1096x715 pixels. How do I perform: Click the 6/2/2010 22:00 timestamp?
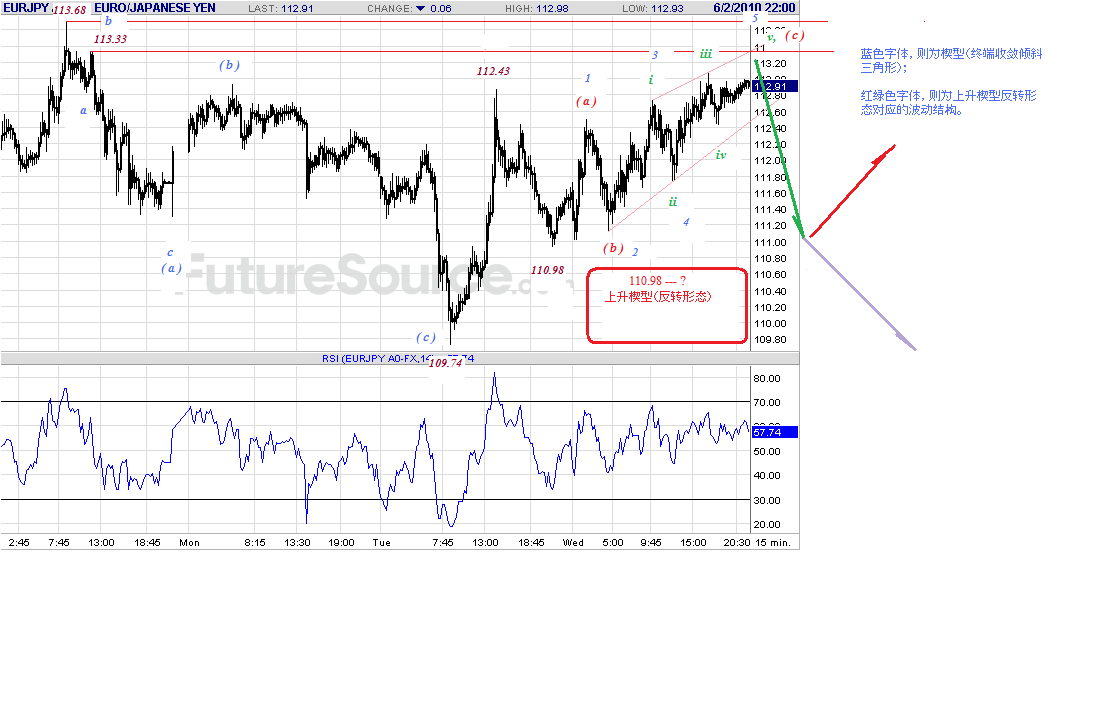coord(754,8)
